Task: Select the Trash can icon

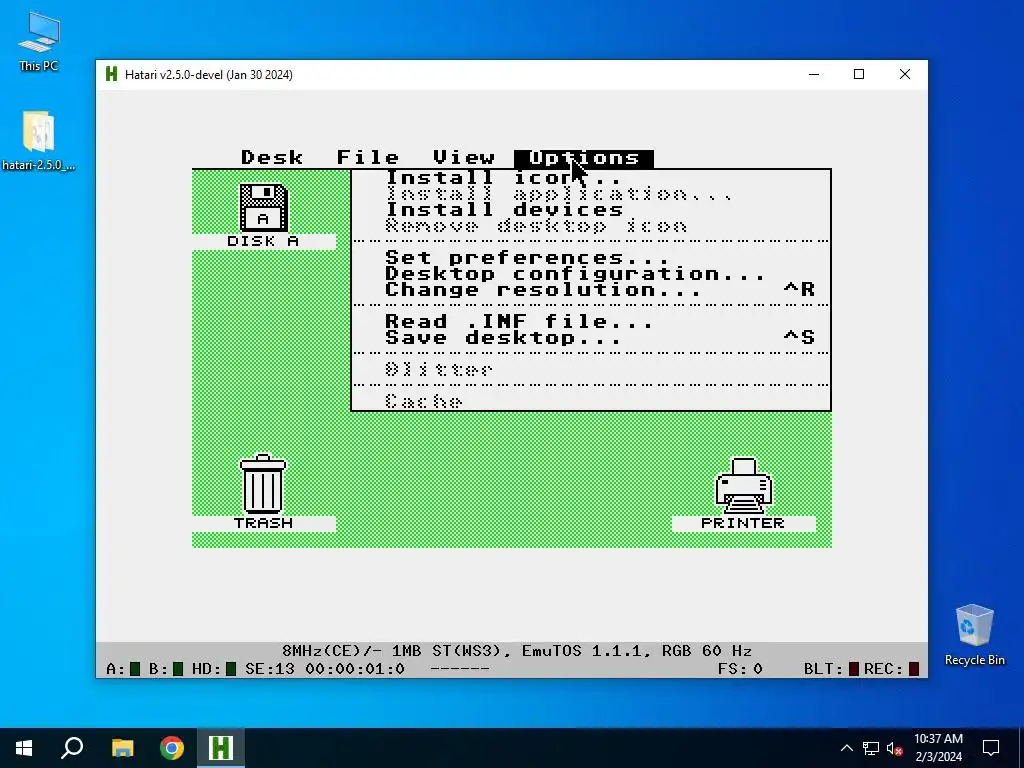Action: (263, 484)
